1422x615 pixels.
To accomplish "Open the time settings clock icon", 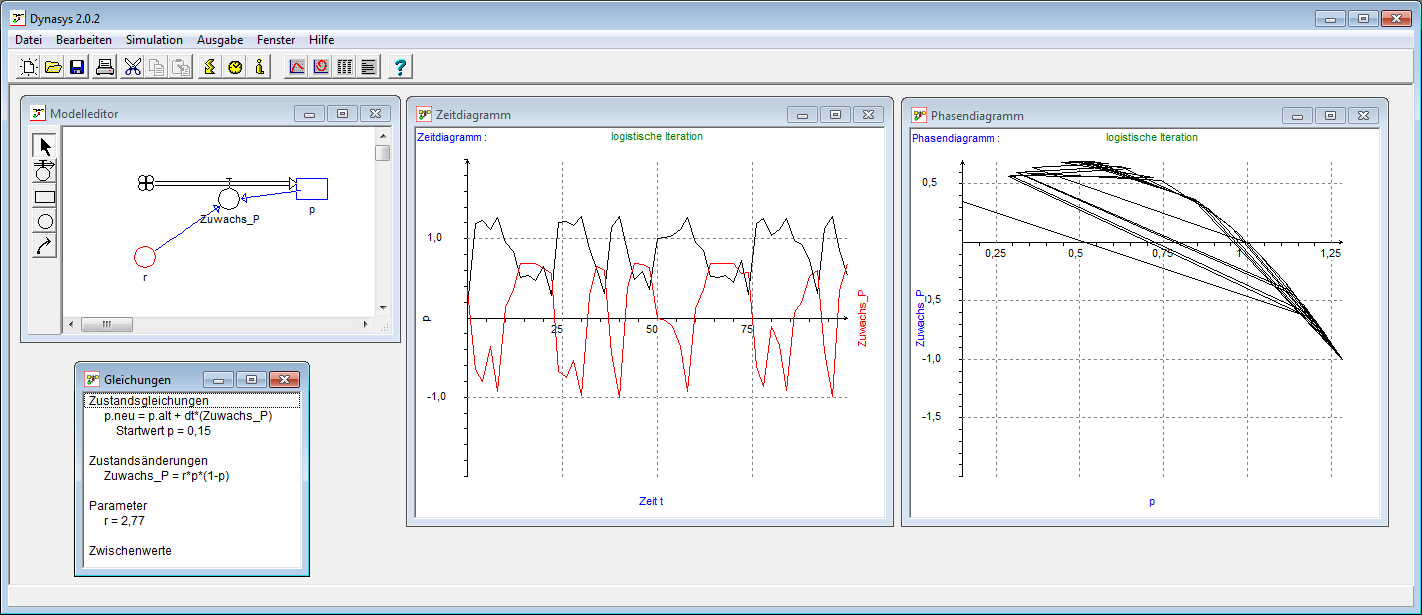I will 235,67.
